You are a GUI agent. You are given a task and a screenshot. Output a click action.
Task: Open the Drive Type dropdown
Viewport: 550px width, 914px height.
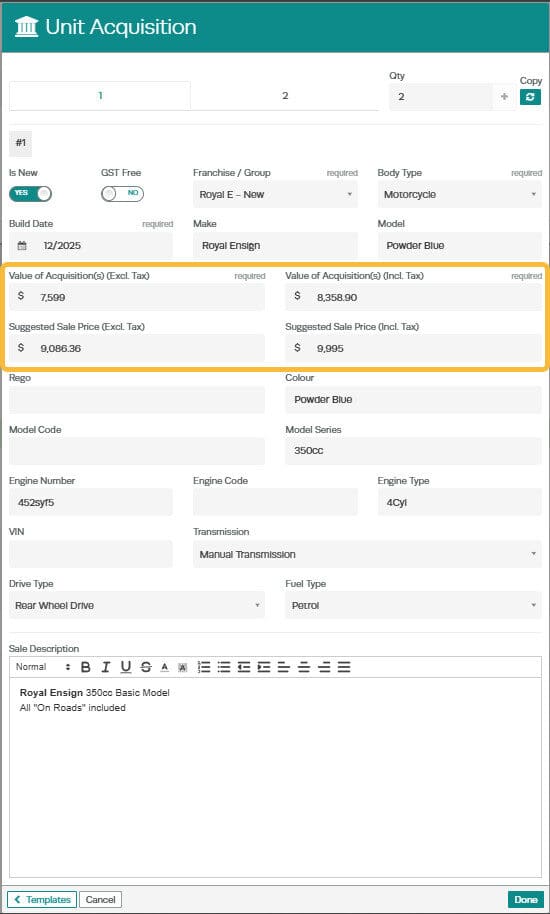point(137,606)
